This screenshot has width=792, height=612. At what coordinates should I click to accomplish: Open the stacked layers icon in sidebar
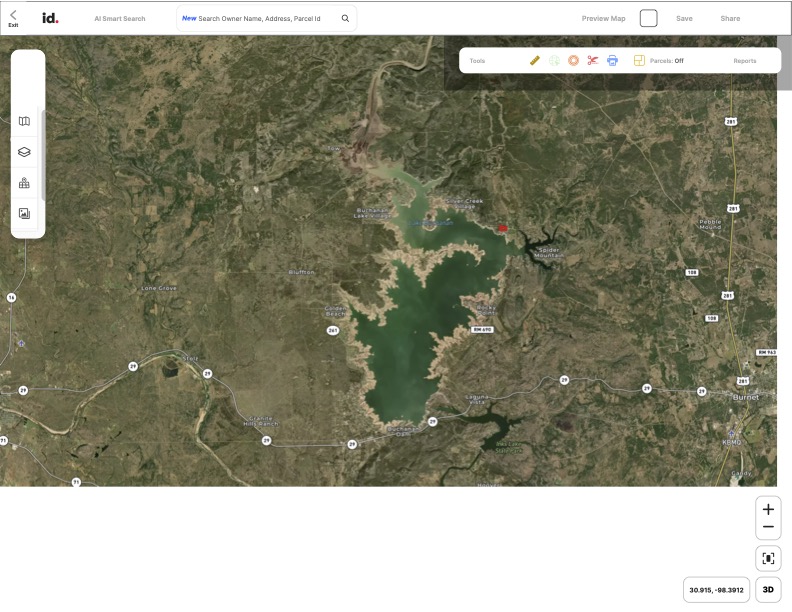click(x=24, y=152)
